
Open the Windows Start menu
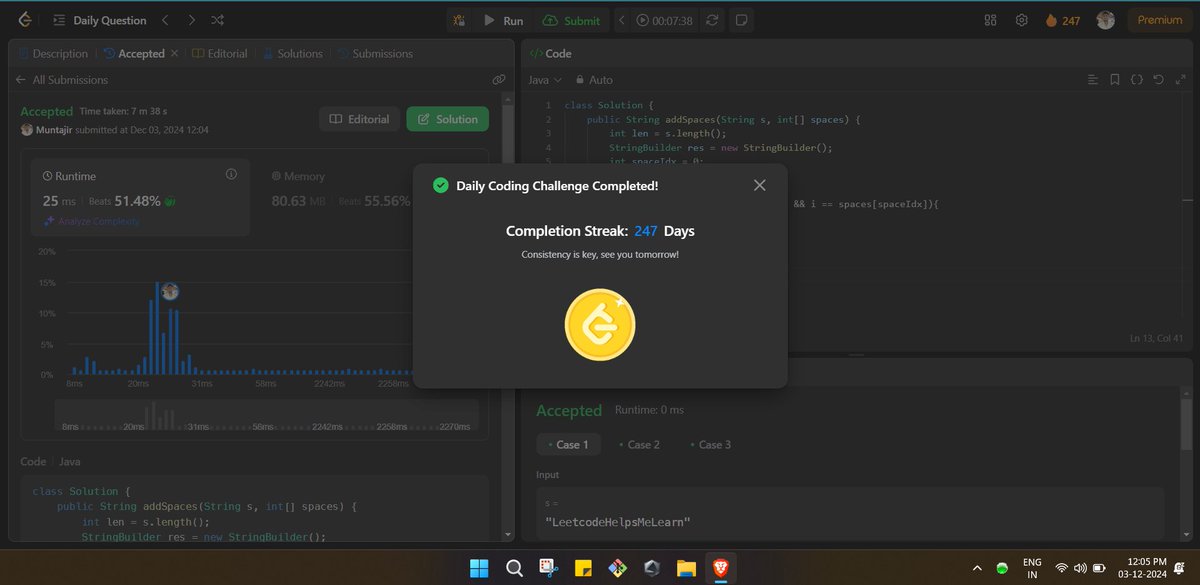pyautogui.click(x=479, y=568)
